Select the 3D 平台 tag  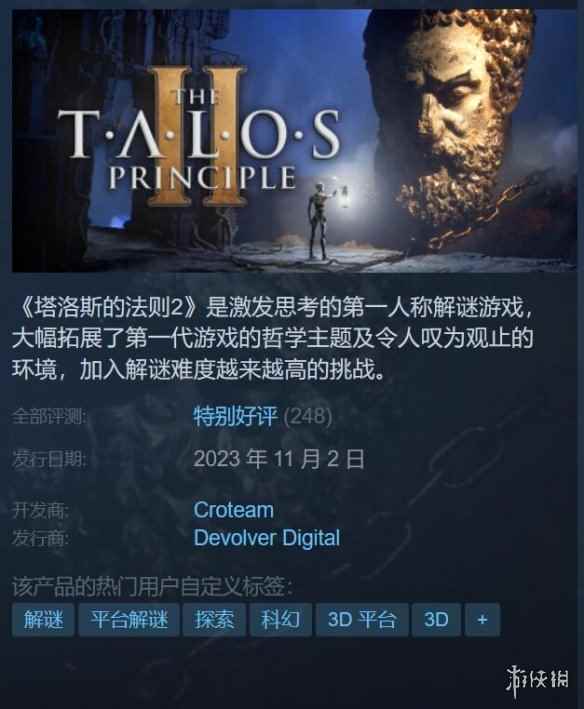[362, 619]
